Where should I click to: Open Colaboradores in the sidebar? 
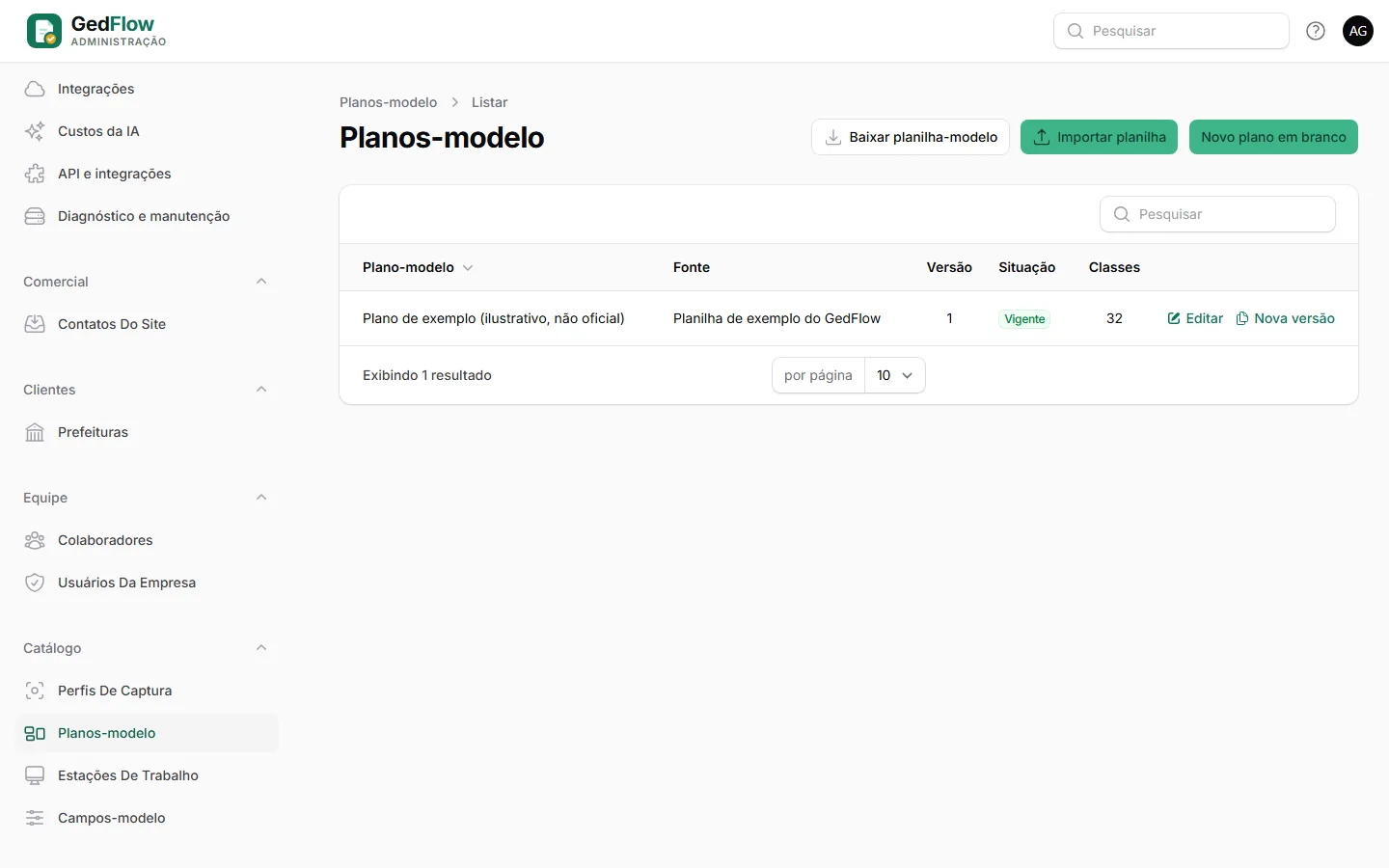coord(147,540)
